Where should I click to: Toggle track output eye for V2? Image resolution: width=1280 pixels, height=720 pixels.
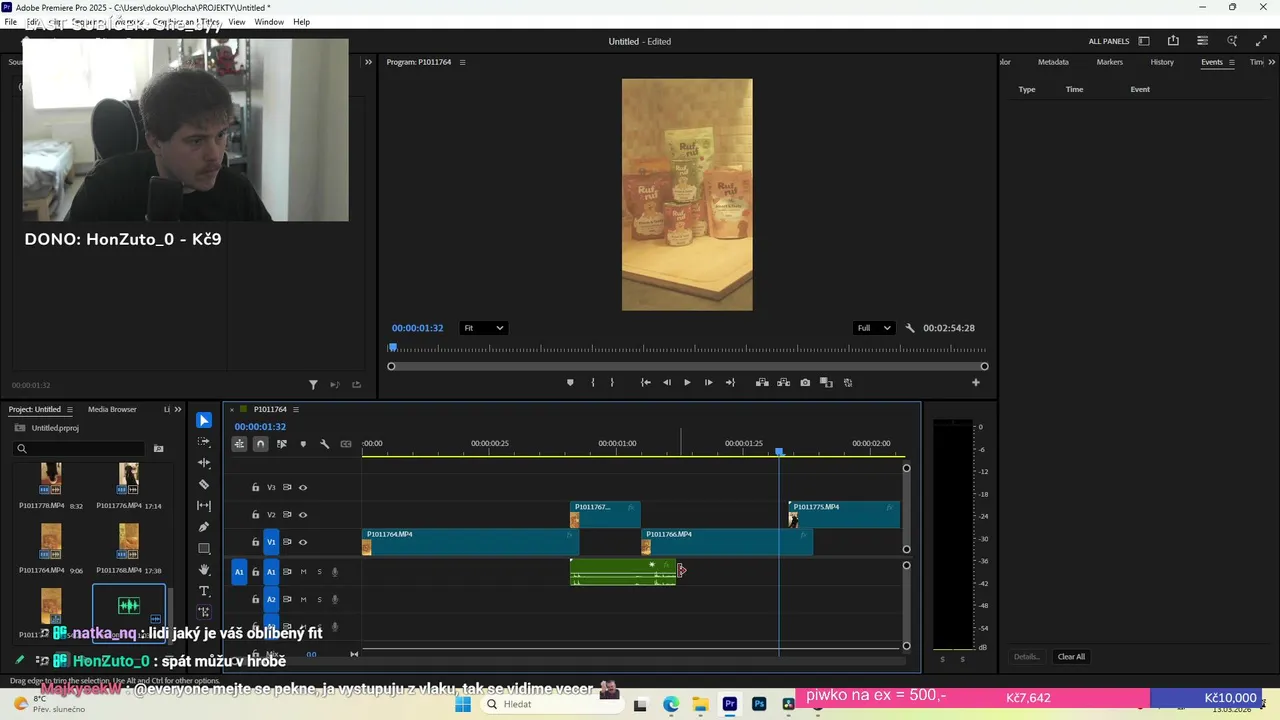[303, 515]
